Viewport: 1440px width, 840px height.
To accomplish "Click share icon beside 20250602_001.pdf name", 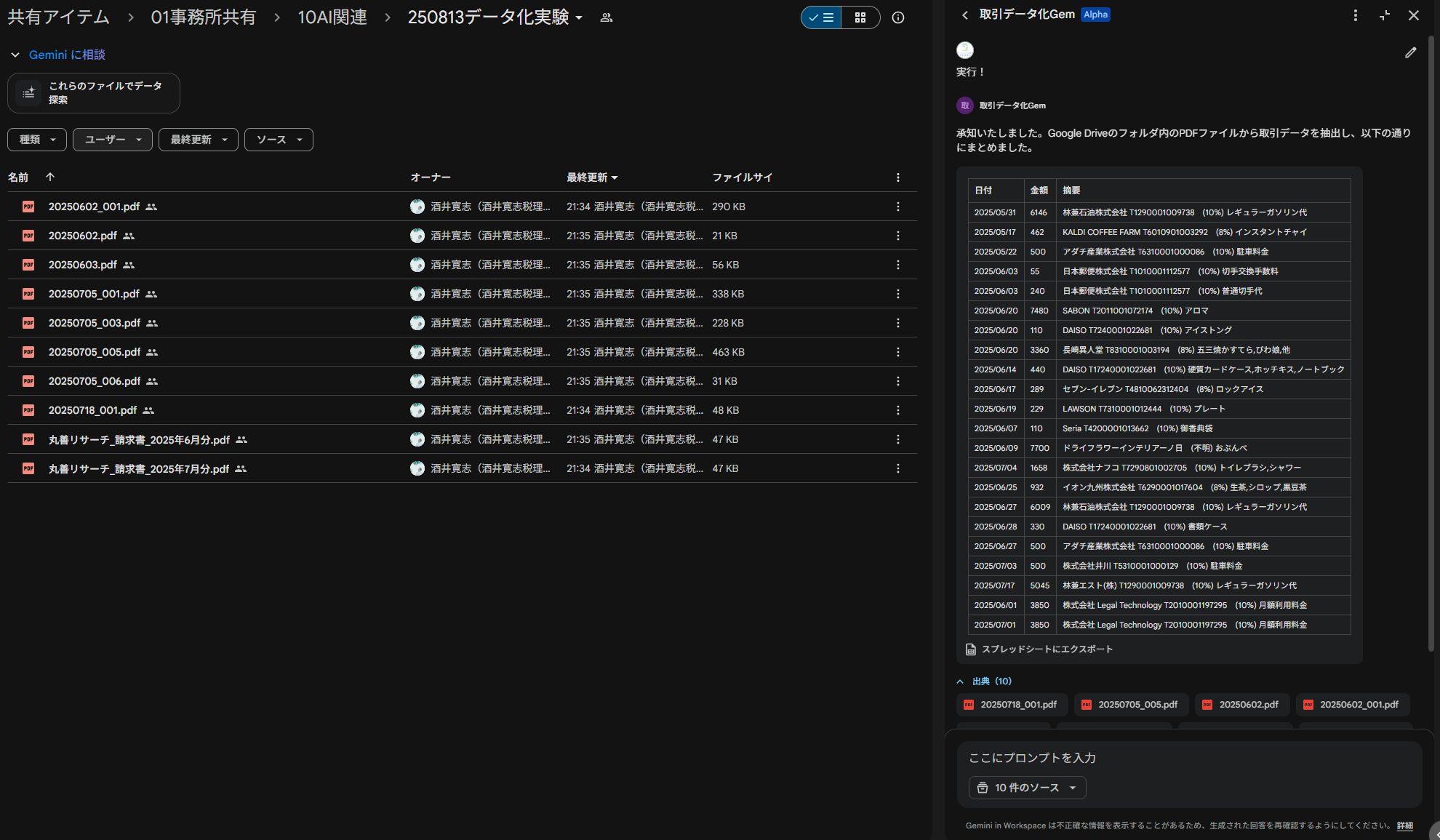I will (151, 207).
